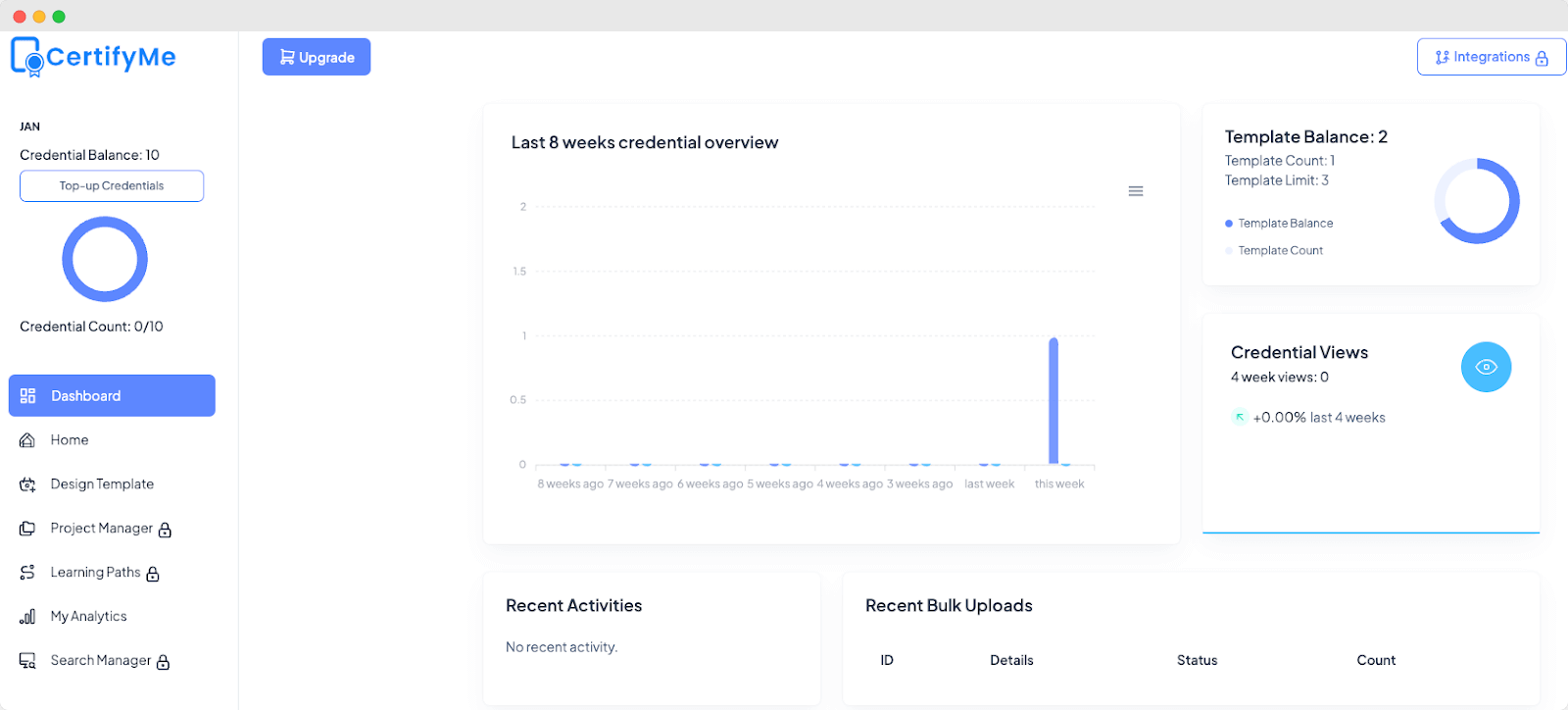
Task: Click the My Analytics bar-chart icon
Action: pos(27,617)
